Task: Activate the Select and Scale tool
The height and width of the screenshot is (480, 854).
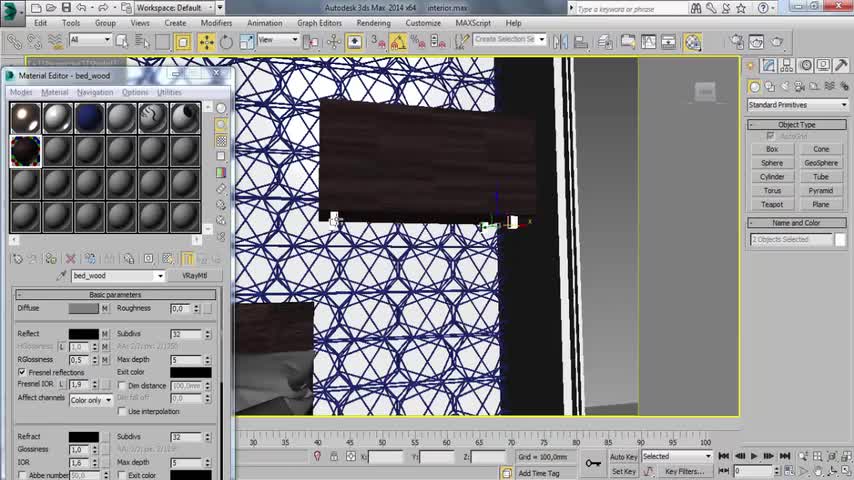Action: pos(246,42)
